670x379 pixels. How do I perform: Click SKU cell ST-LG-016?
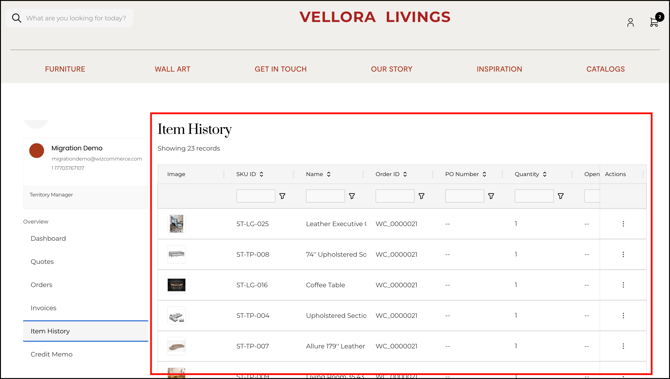252,285
